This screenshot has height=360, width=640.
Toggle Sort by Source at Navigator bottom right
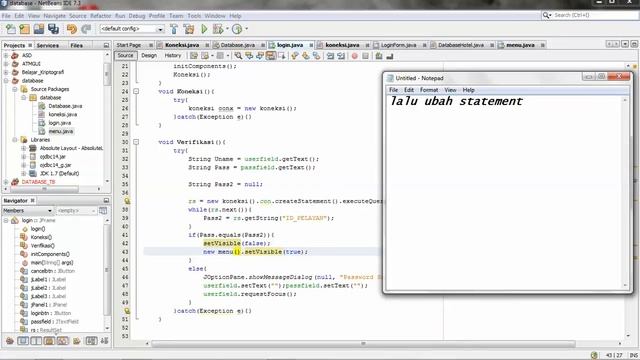pos(104,341)
